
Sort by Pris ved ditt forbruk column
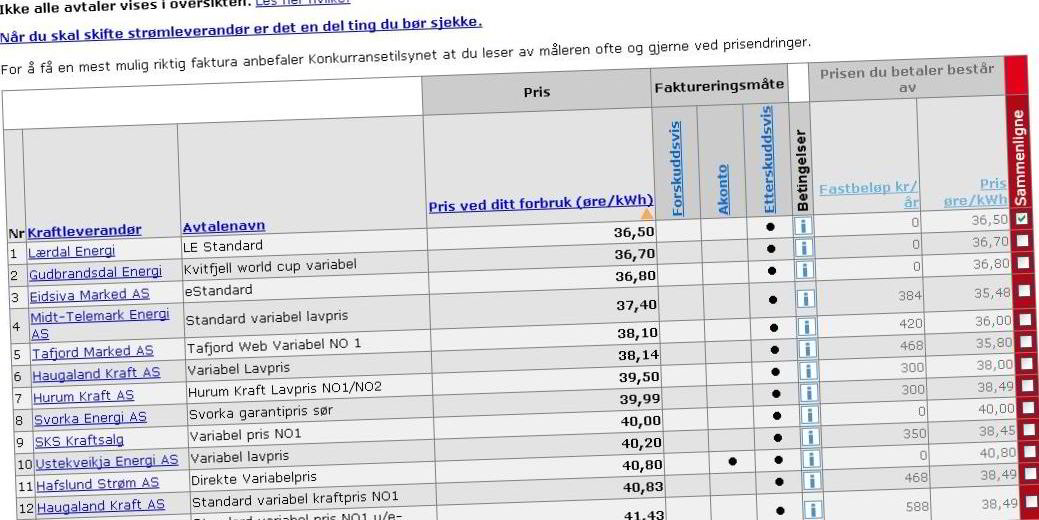[x=541, y=203]
